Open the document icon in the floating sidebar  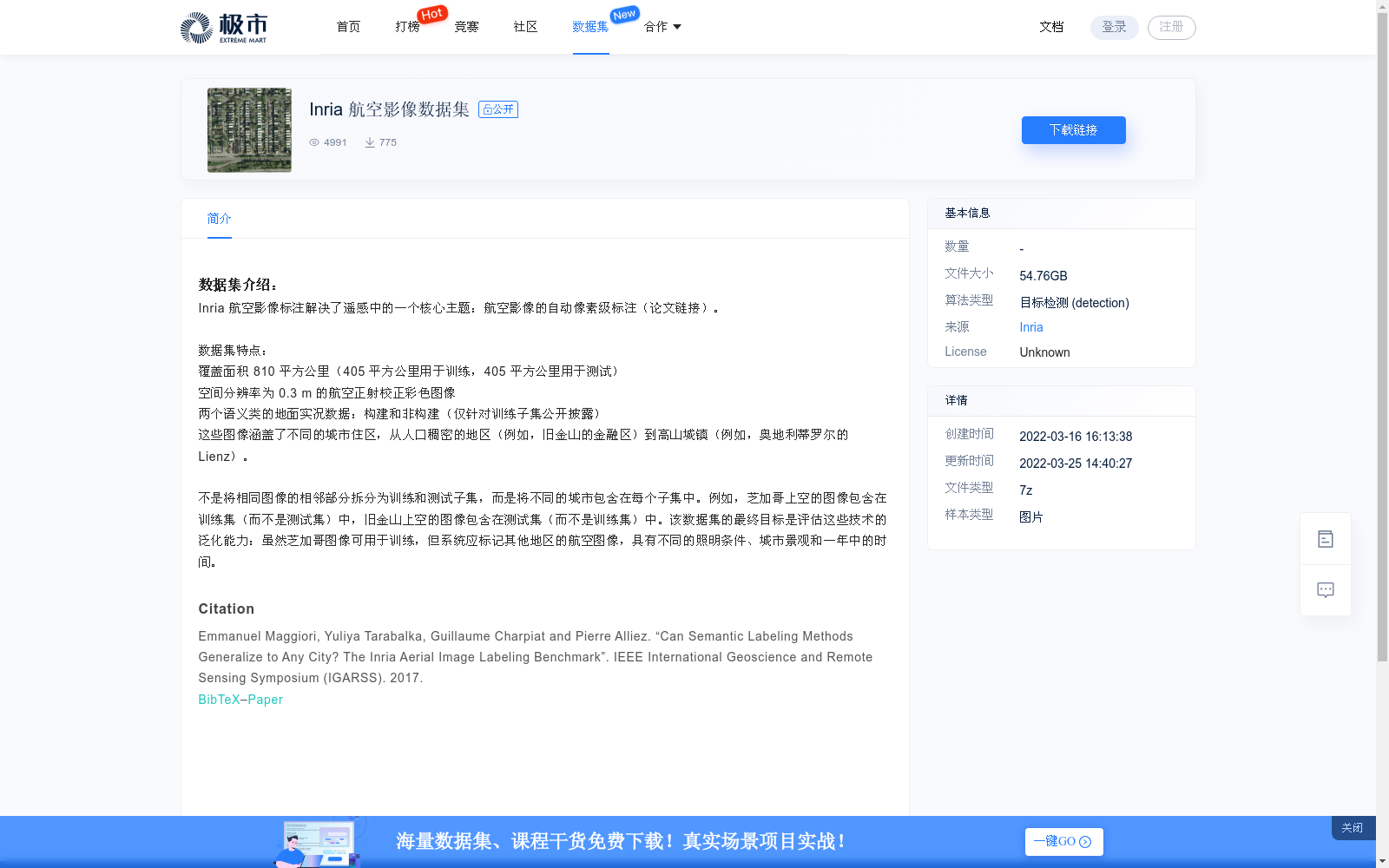(x=1325, y=539)
